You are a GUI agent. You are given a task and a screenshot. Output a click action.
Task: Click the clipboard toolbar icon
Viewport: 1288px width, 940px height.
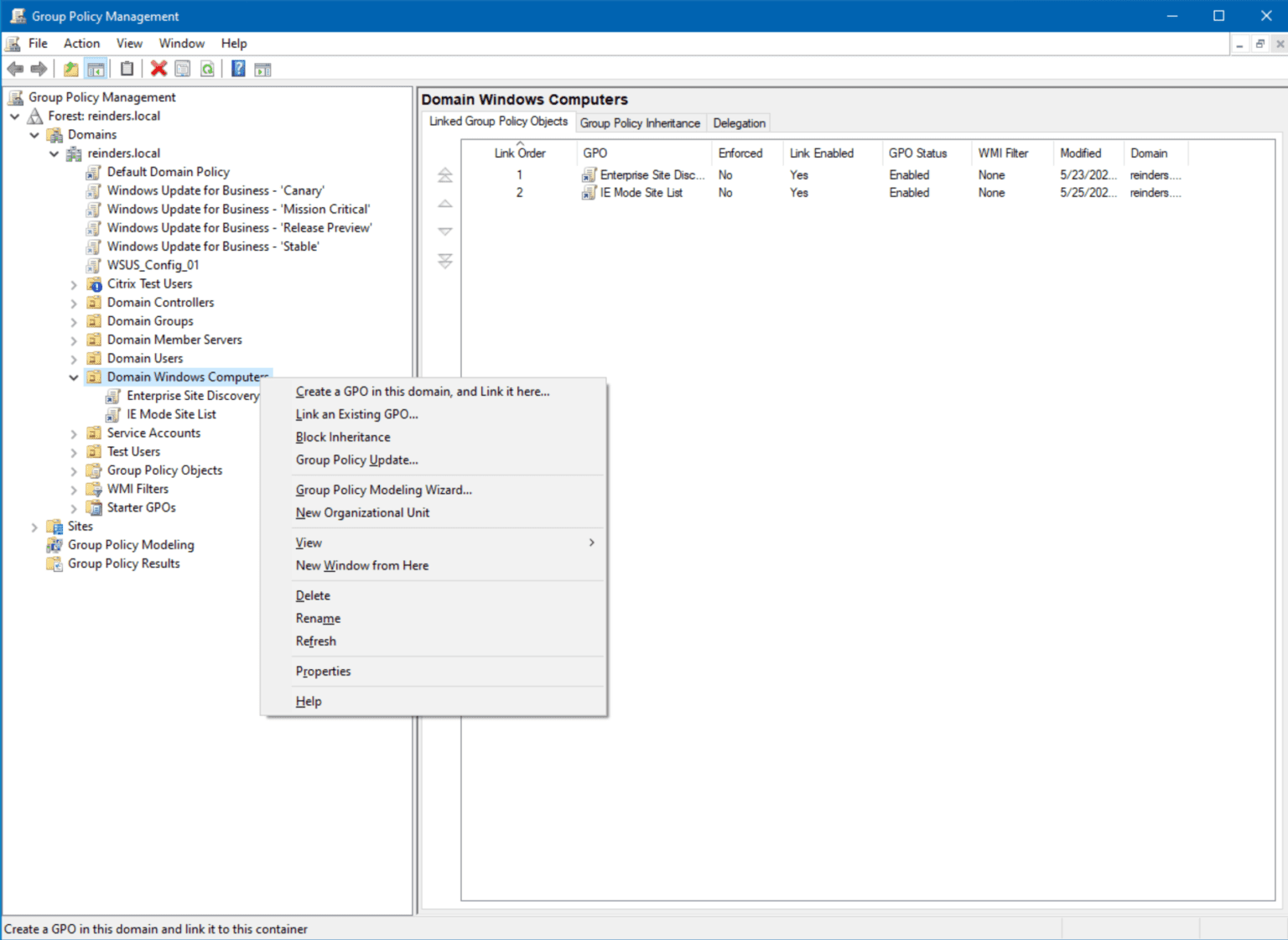click(127, 69)
